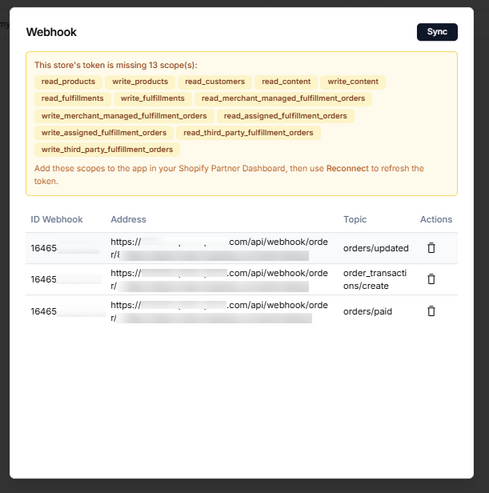Select the write_products scope tag

[x=140, y=82]
